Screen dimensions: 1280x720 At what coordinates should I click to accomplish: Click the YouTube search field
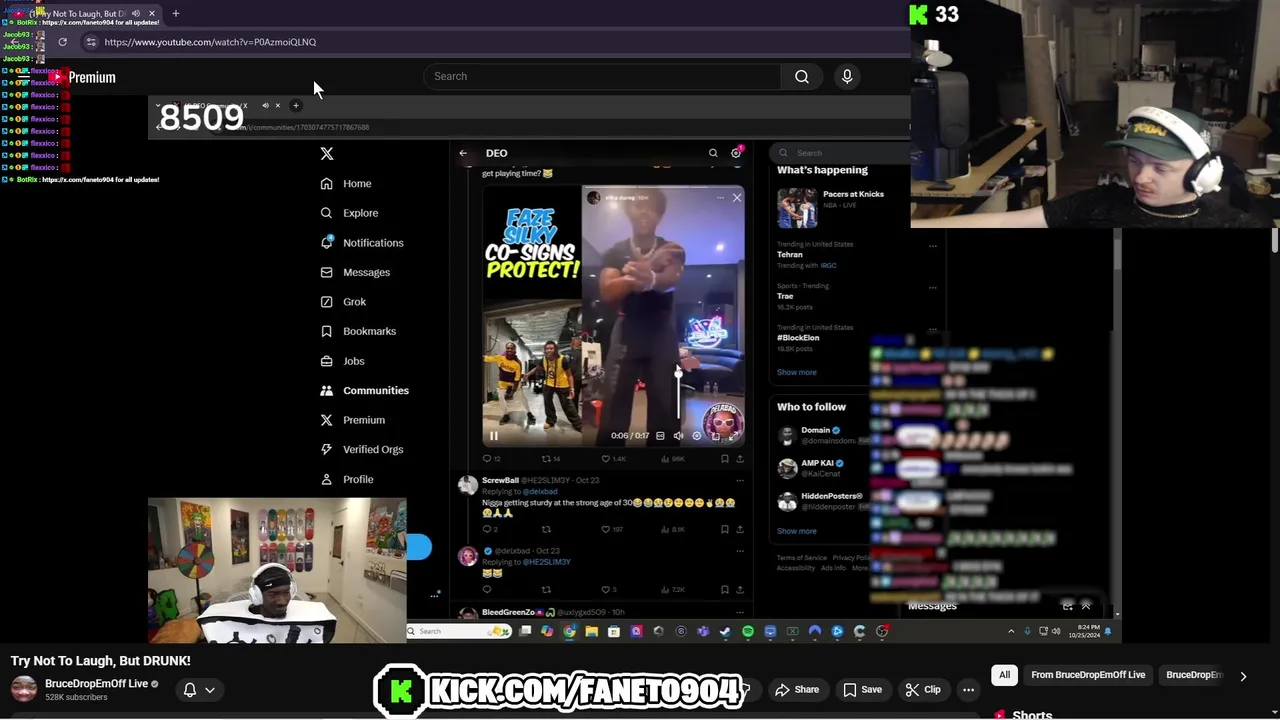click(x=602, y=77)
